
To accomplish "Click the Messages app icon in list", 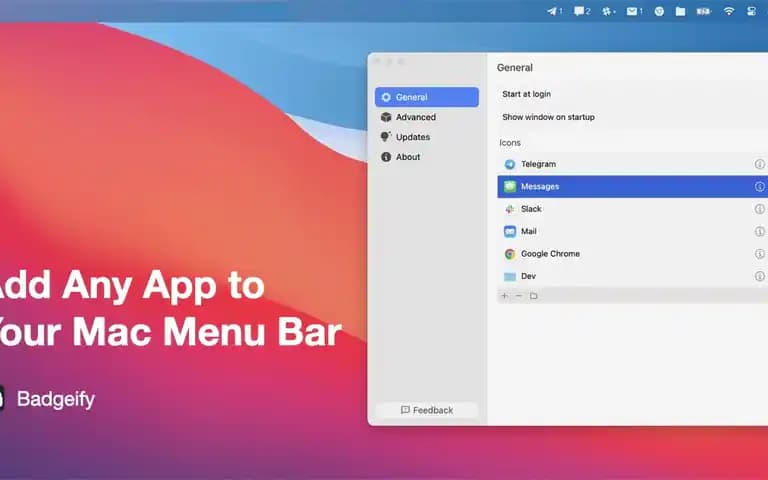I will [510, 187].
